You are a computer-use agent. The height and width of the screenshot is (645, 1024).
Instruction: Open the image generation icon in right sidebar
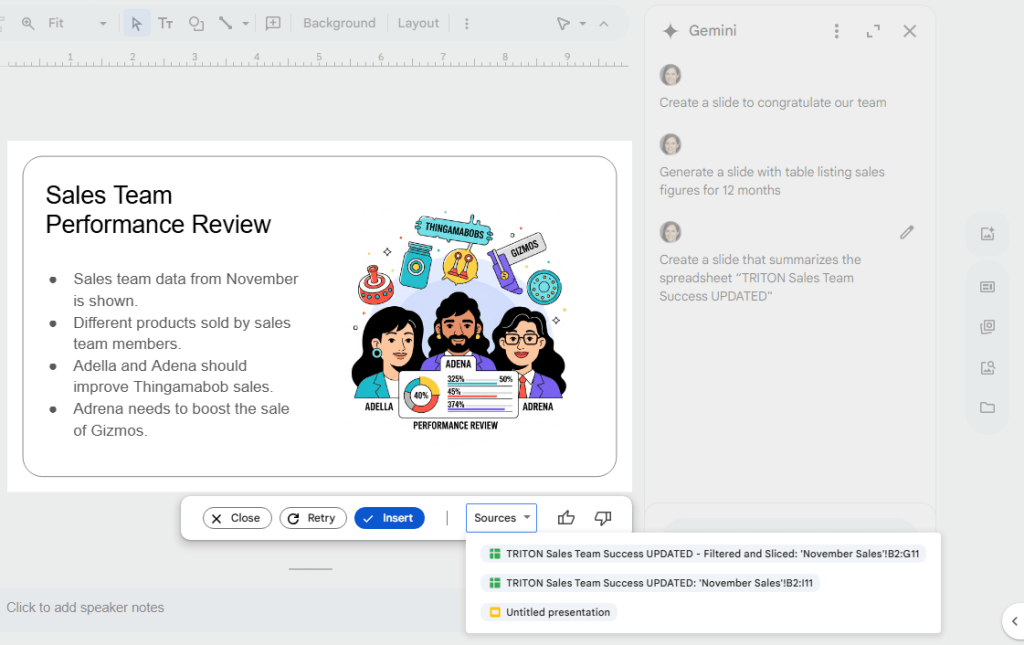click(x=988, y=233)
